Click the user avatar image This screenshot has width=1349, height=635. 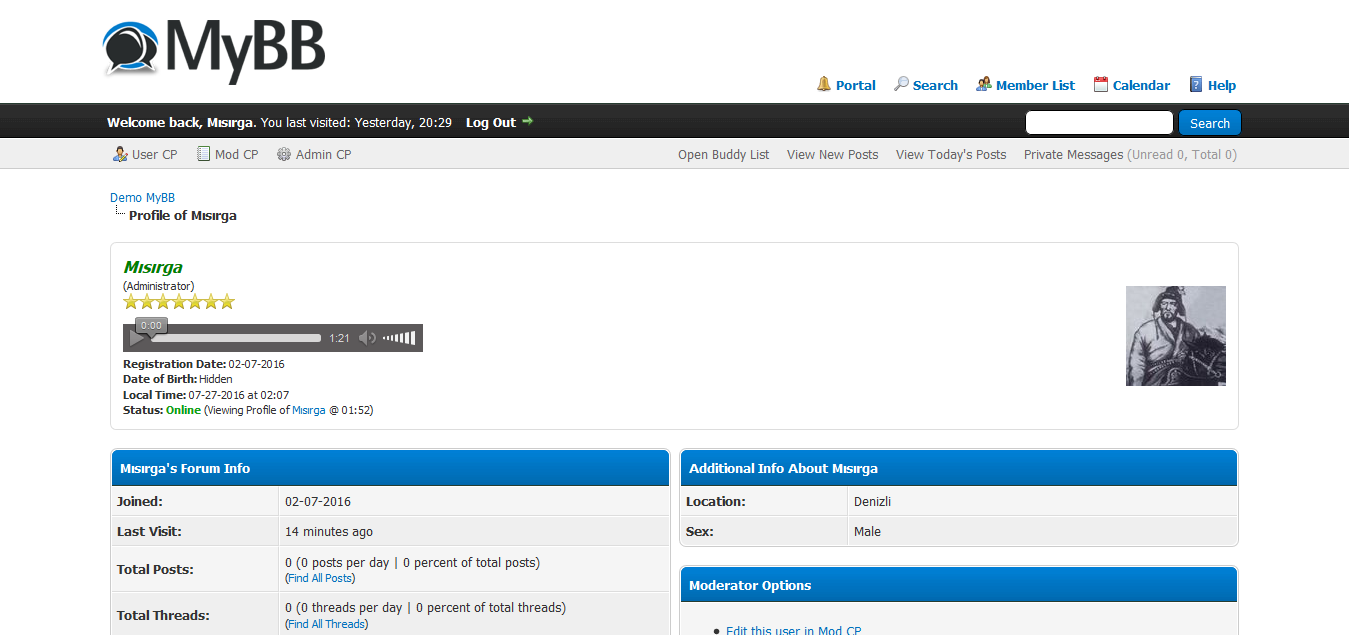(1175, 336)
